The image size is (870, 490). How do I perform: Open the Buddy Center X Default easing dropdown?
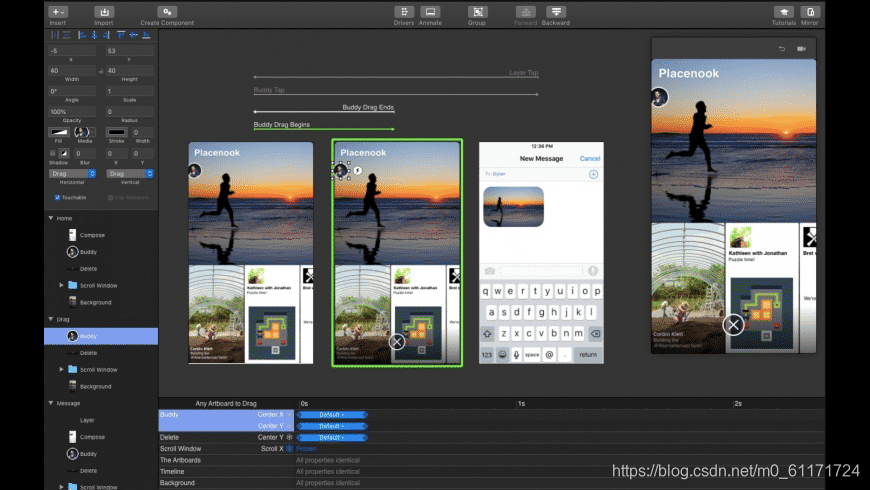pyautogui.click(x=332, y=415)
